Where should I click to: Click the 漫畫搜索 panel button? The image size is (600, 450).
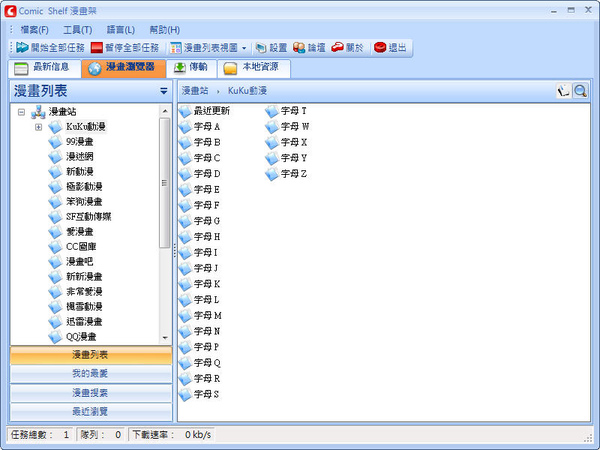[91, 393]
